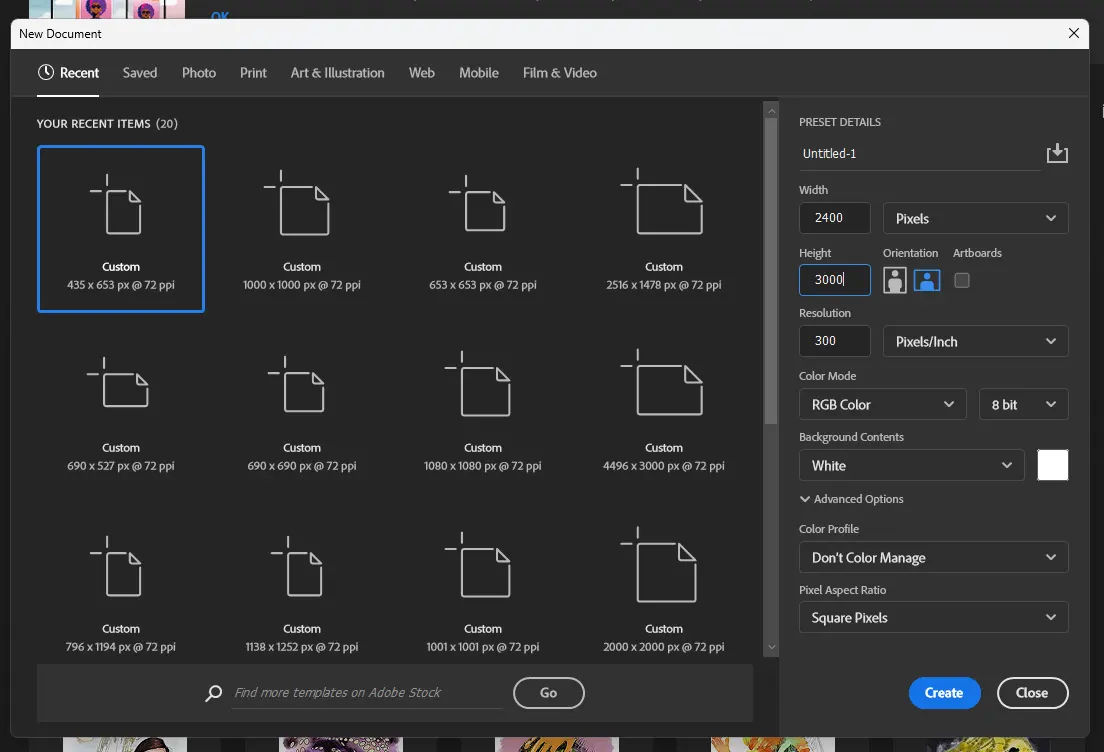The height and width of the screenshot is (752, 1104).
Task: Open the width units Pixels dropdown
Action: pos(975,218)
